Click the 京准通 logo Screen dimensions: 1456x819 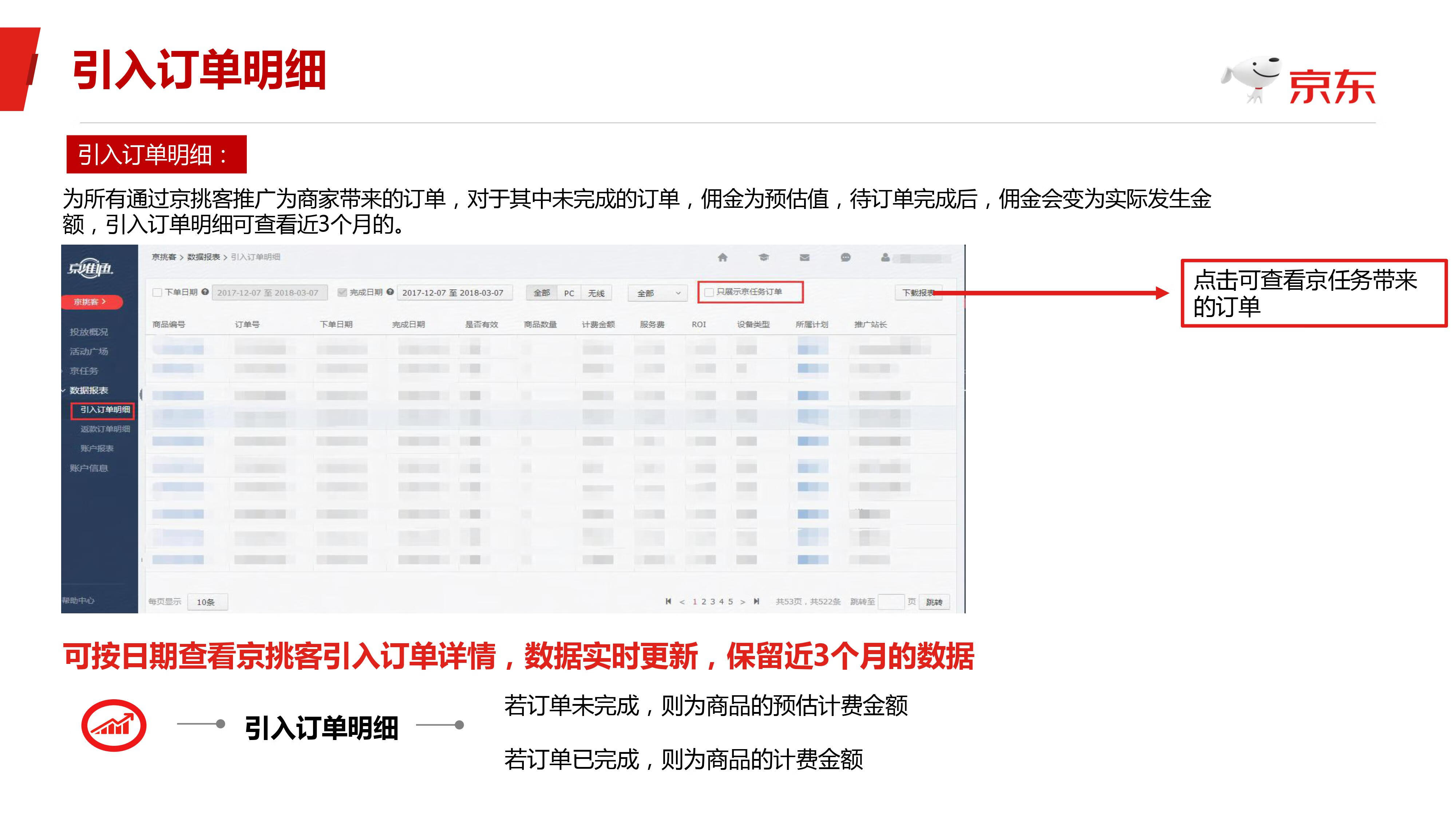click(90, 269)
